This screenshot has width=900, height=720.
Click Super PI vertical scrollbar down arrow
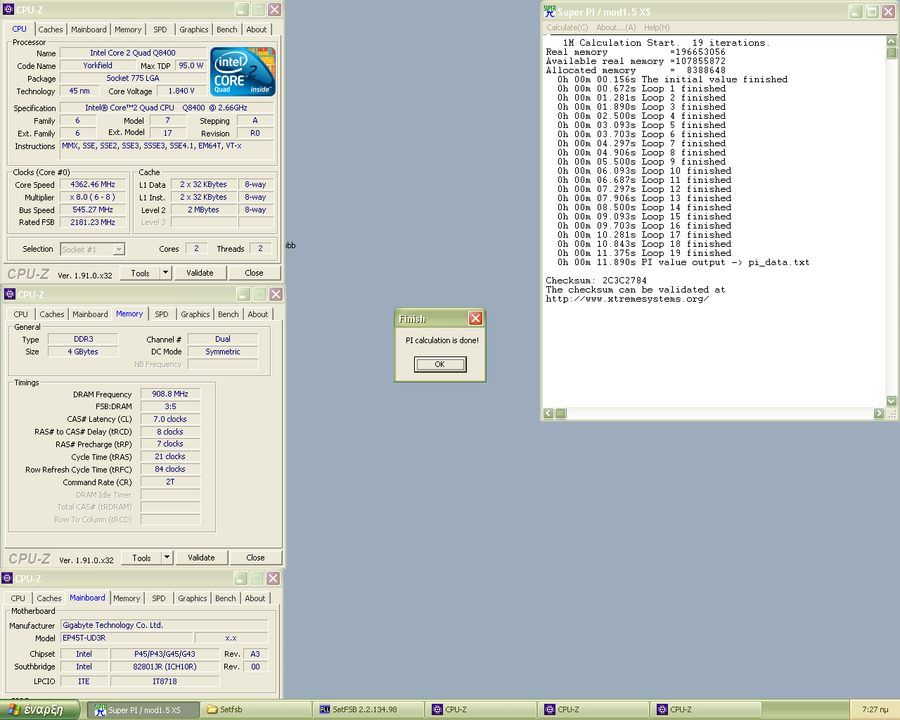click(x=891, y=401)
